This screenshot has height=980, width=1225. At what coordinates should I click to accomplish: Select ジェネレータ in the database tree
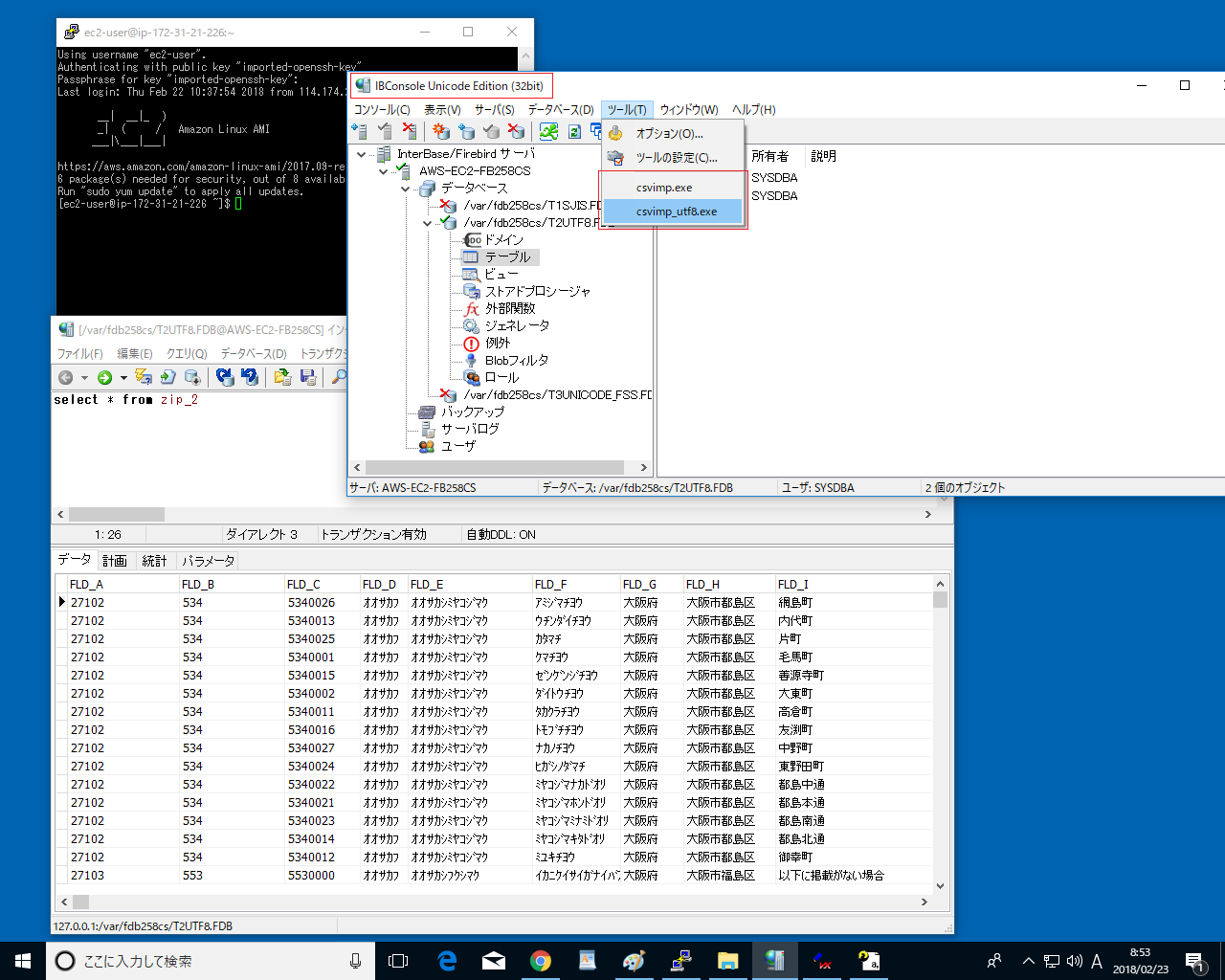pos(517,326)
